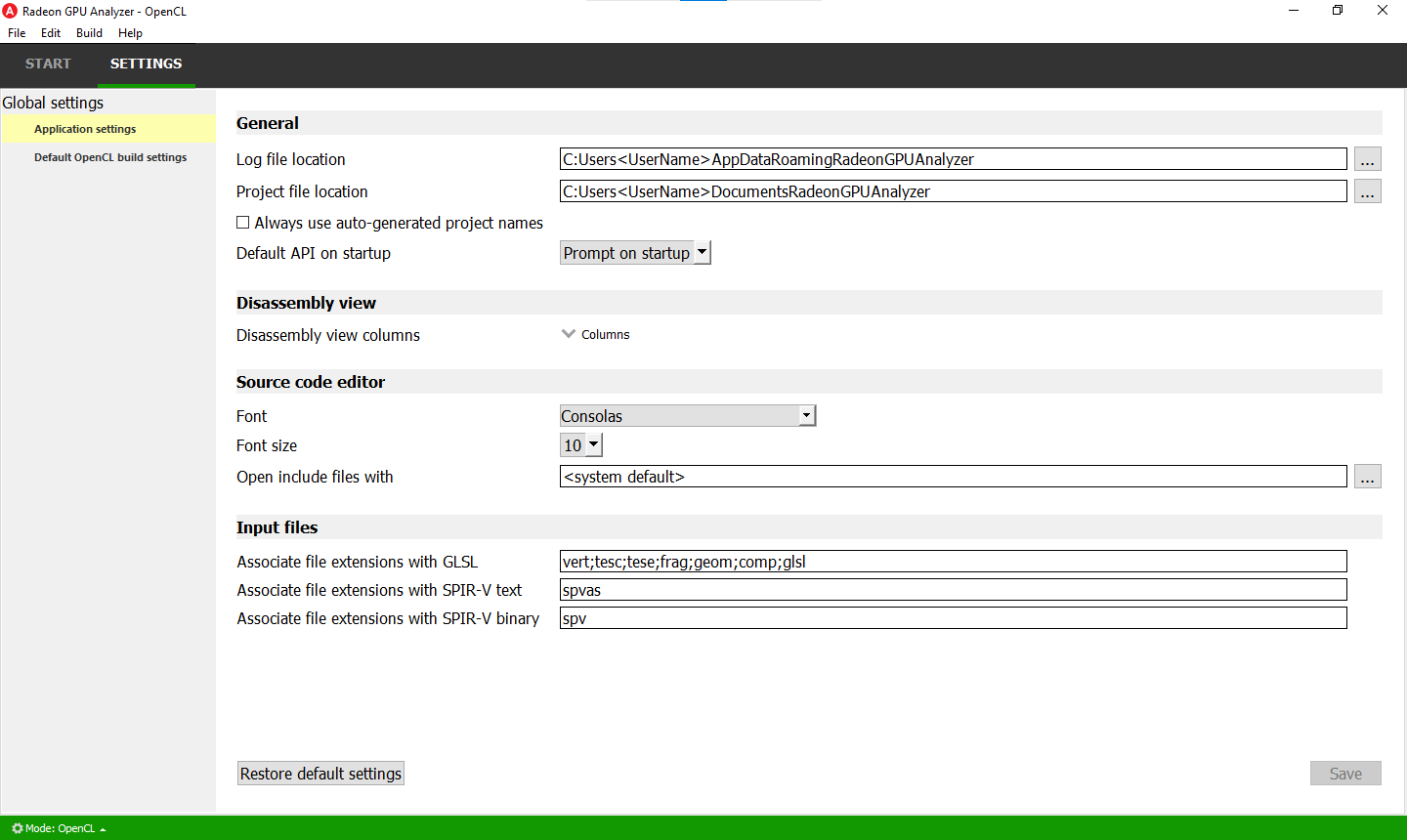Open the Help menu
The width and height of the screenshot is (1407, 840).
(x=130, y=33)
